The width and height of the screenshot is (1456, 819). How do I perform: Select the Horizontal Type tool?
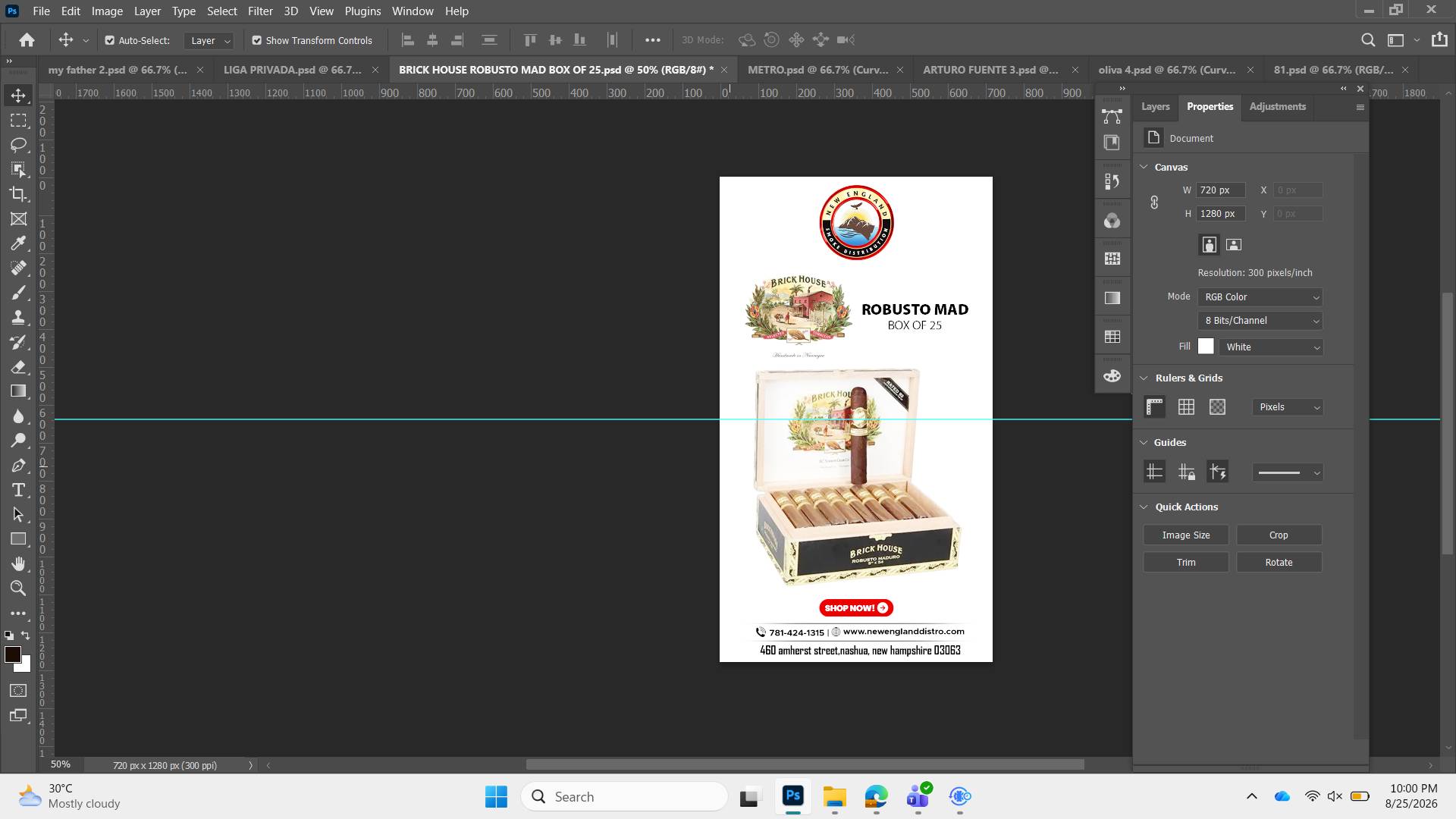18,490
